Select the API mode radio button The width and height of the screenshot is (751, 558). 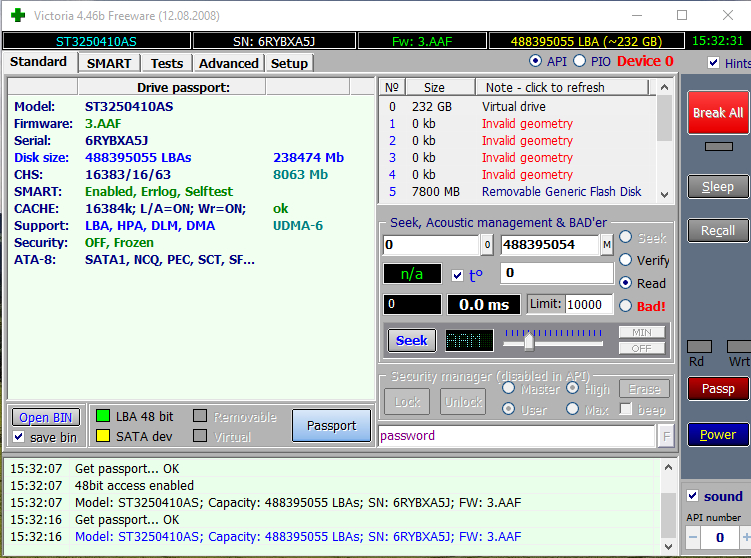point(535,61)
